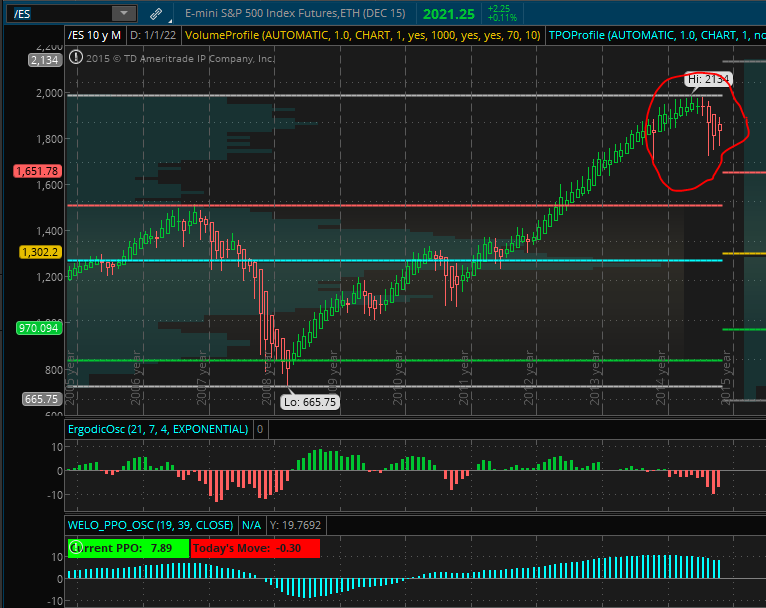766x608 pixels.
Task: Click the ErgodicOsc 0 value box
Action: pyautogui.click(x=260, y=429)
